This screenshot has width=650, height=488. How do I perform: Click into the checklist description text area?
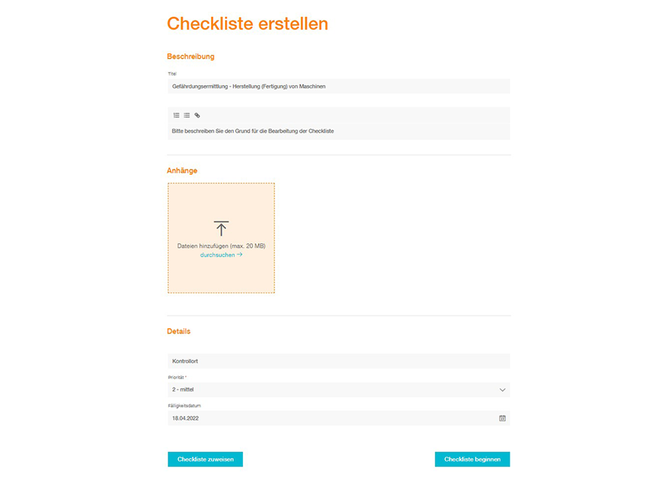pos(339,131)
